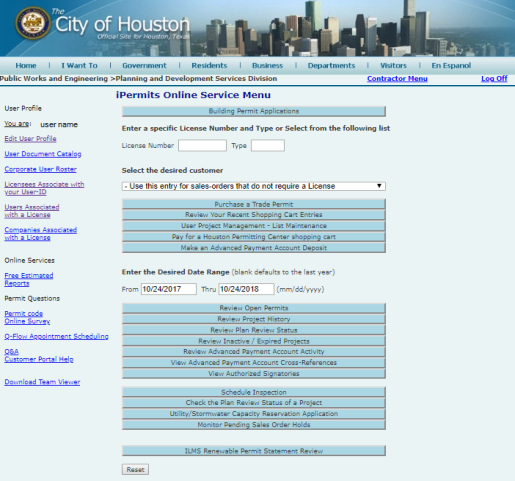Open the desired customer dropdown list
515x481 pixels.
[254, 186]
